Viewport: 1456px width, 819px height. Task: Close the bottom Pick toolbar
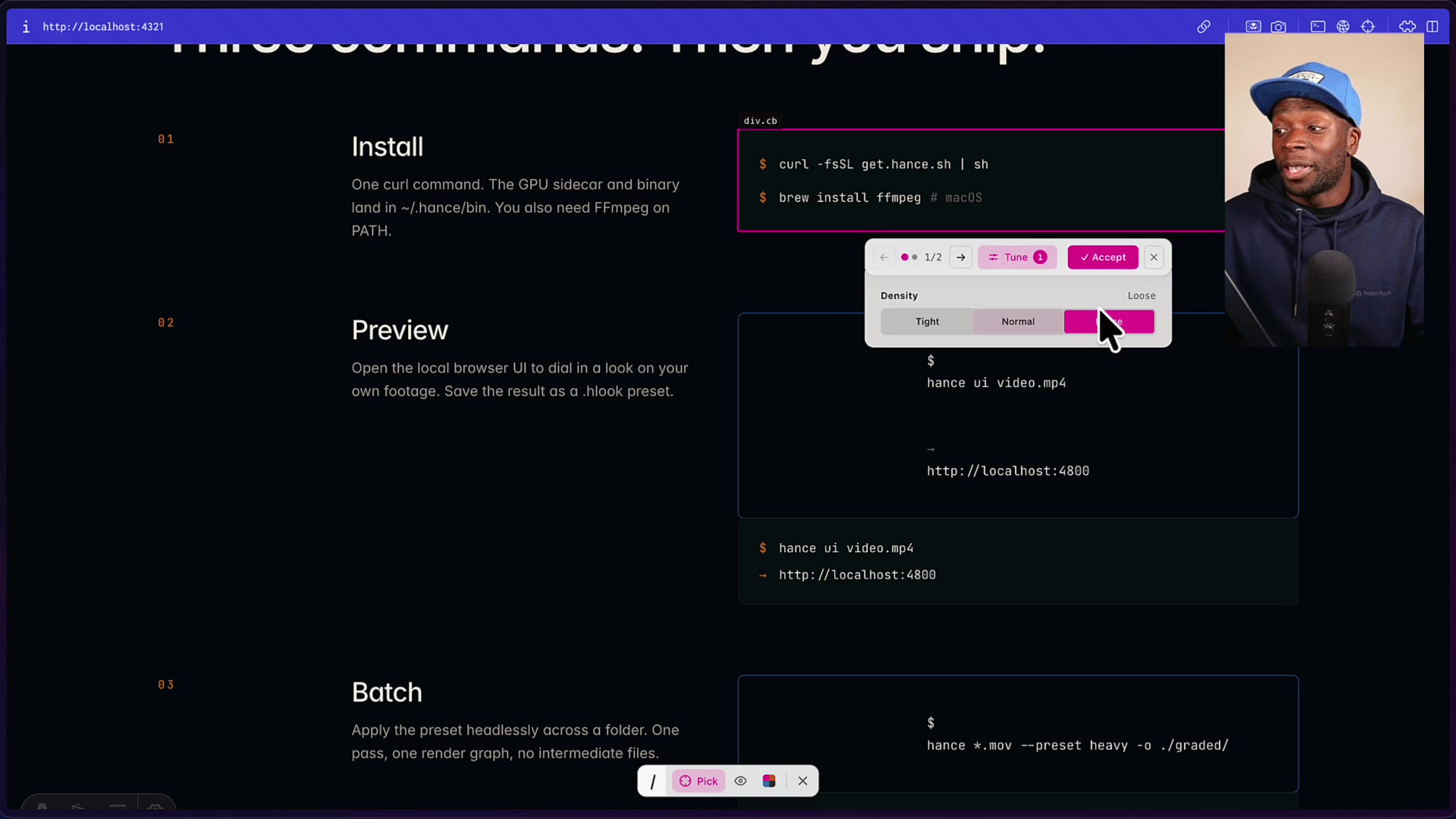803,781
